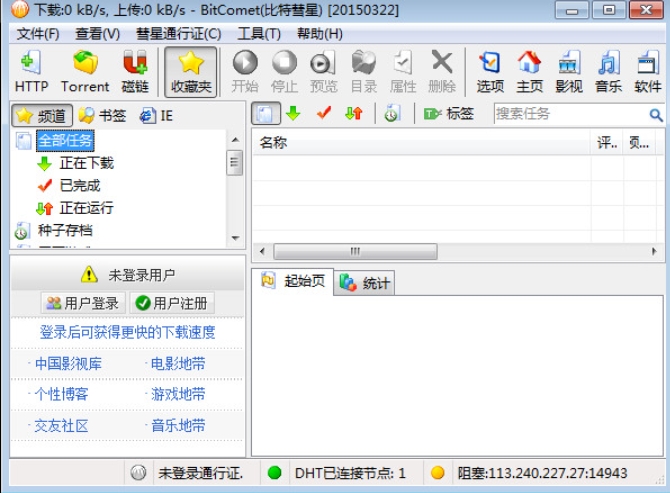
Task: Switch to the 起始页 start page tab
Action: tap(292, 281)
